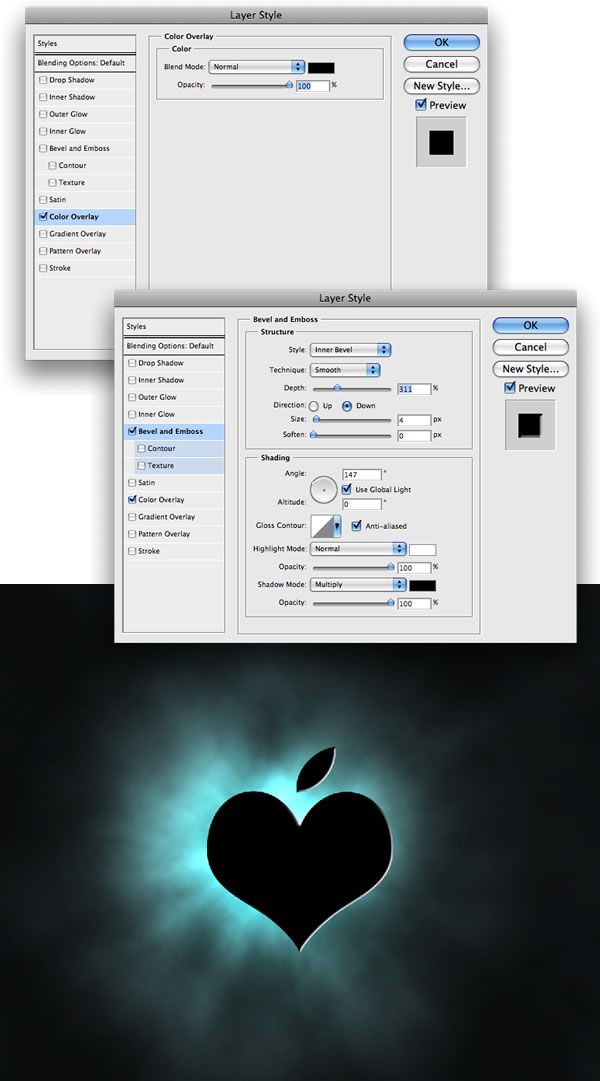The height and width of the screenshot is (1081, 600).
Task: Toggle Use Global Light checkbox
Action: 347,489
